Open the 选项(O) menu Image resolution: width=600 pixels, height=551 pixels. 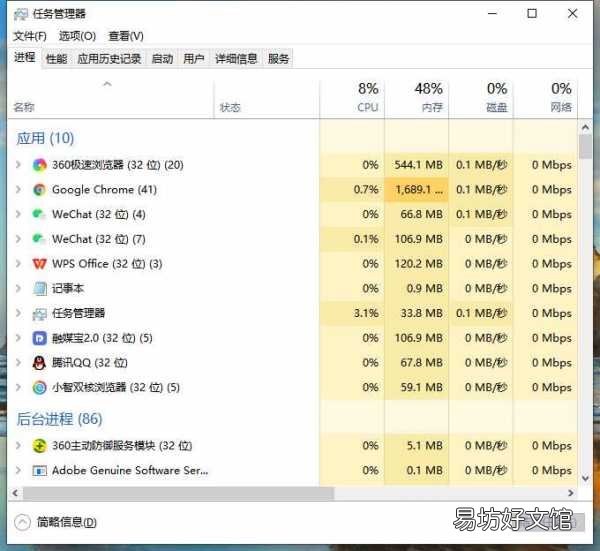click(x=77, y=36)
